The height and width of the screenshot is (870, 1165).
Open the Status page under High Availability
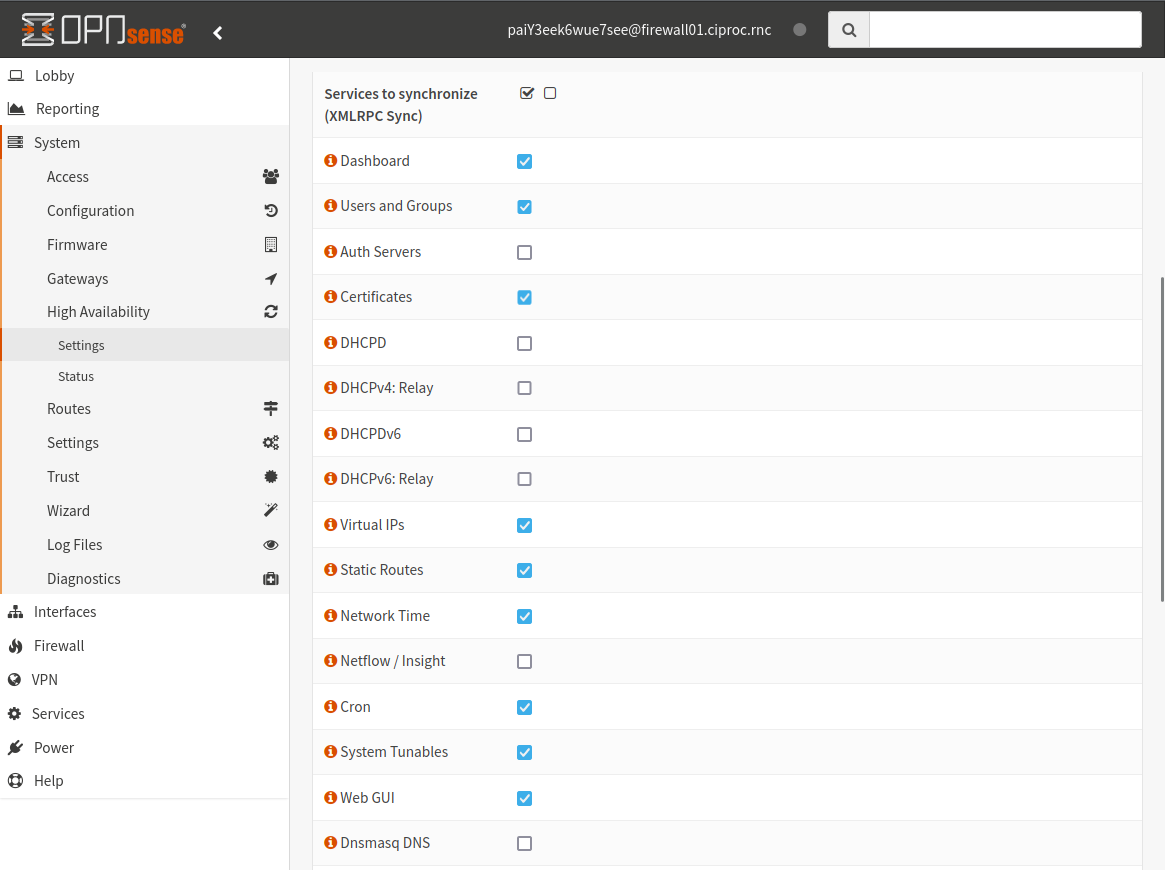(75, 376)
